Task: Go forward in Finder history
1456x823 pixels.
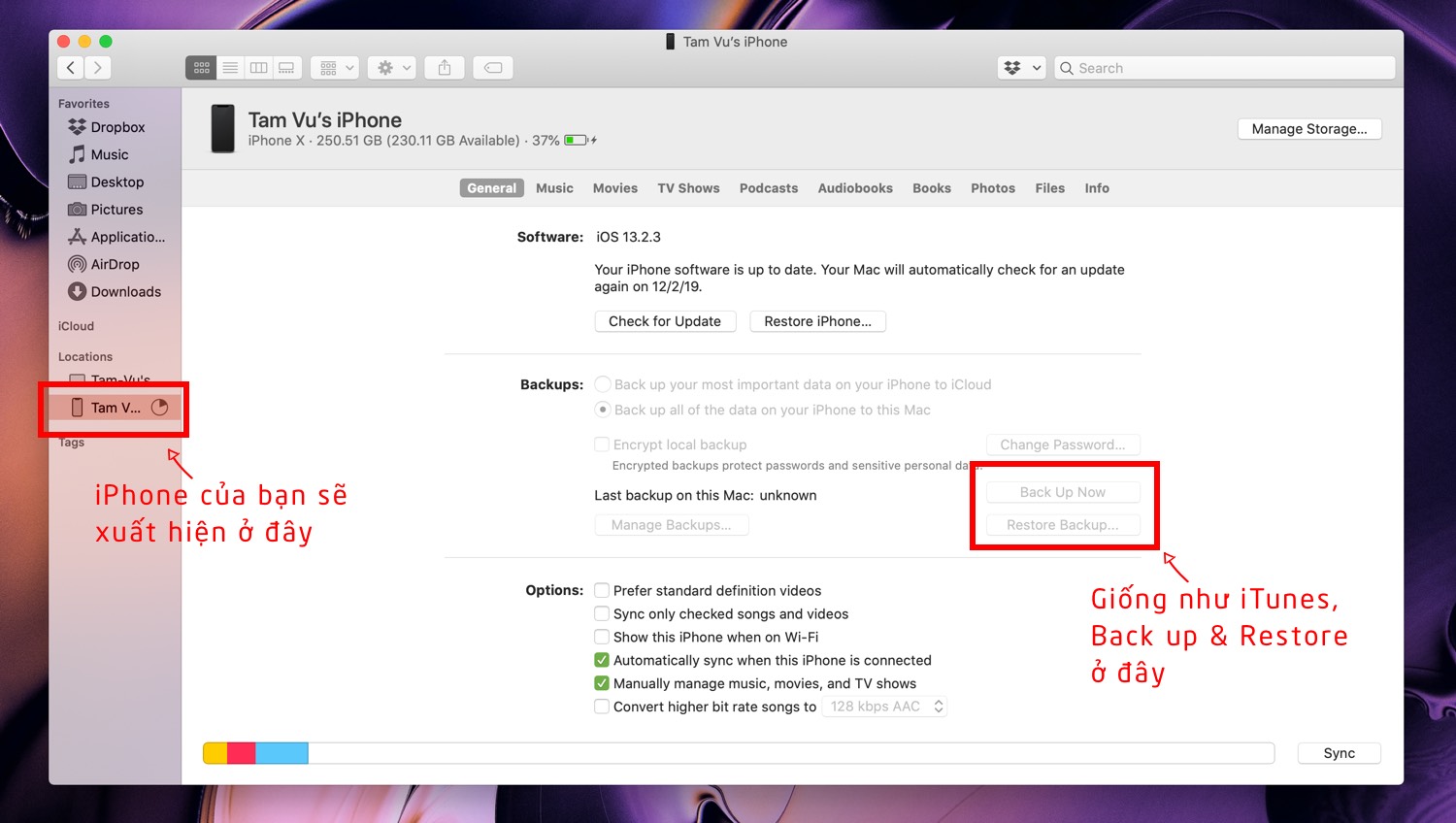Action: click(x=97, y=68)
